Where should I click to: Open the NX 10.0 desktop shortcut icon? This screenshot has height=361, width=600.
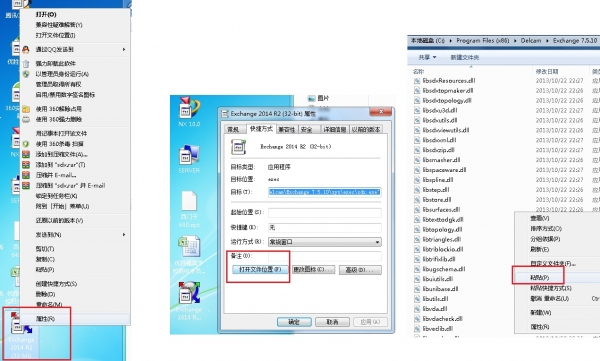[189, 108]
